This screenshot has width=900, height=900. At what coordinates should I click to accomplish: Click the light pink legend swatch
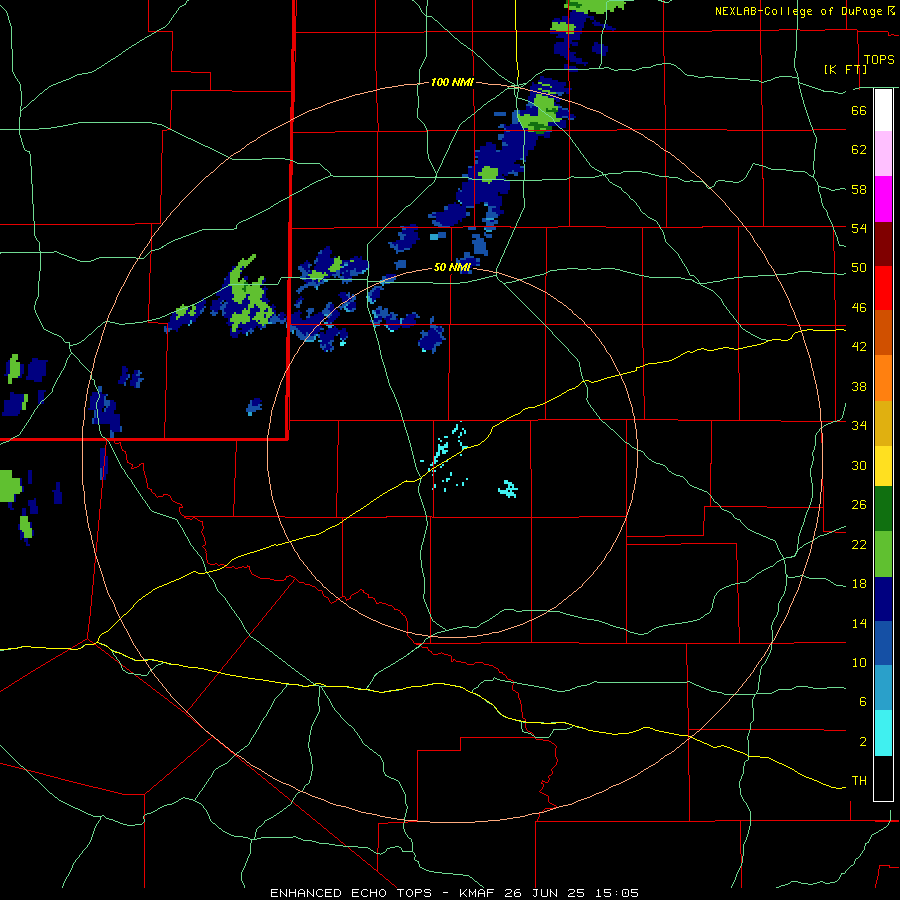click(883, 153)
